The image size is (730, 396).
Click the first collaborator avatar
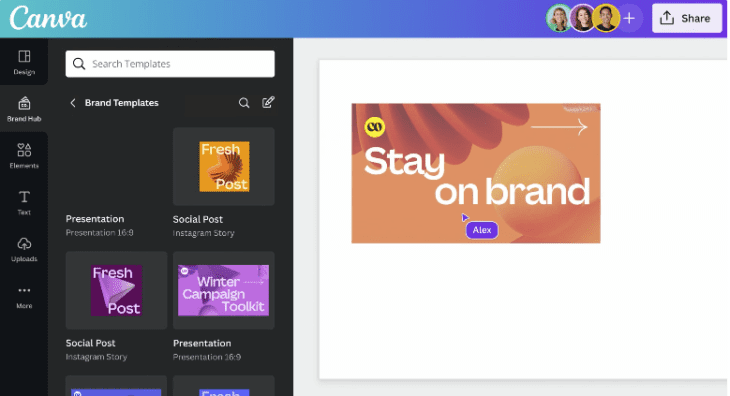558,18
